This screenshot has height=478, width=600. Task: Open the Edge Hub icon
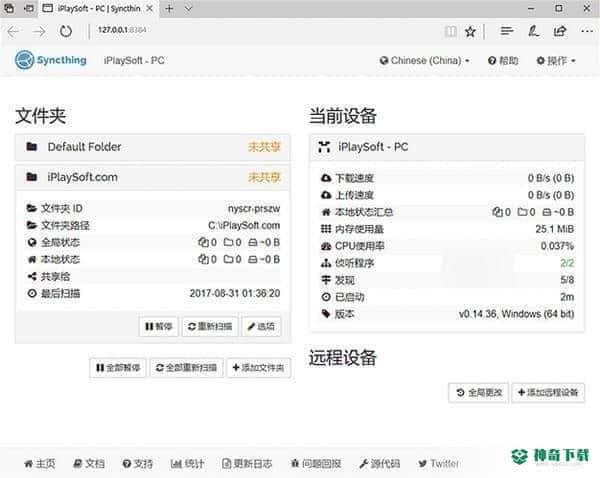coord(507,31)
